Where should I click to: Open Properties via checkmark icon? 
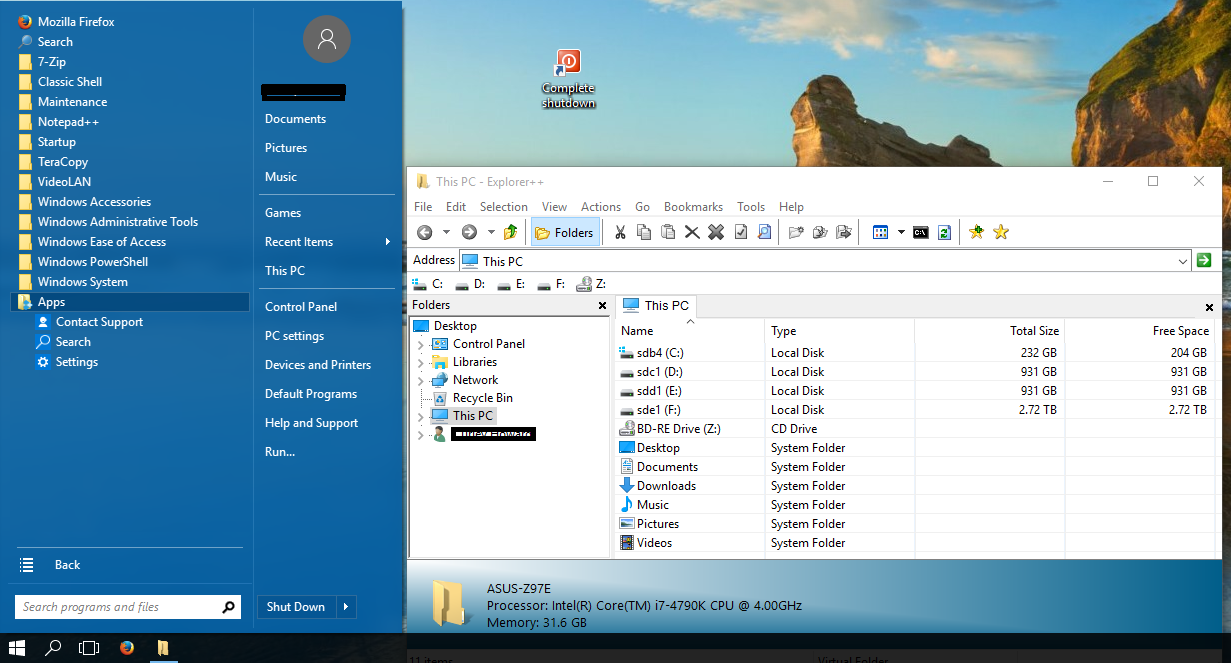point(741,232)
